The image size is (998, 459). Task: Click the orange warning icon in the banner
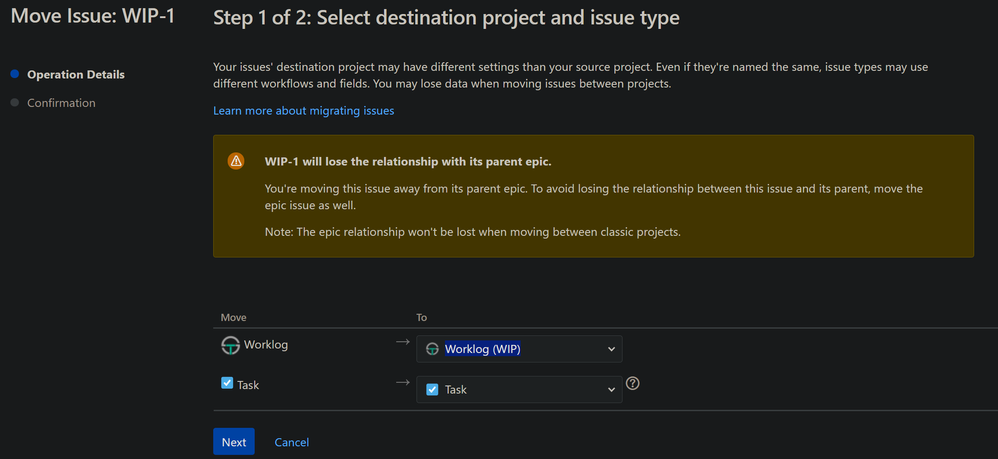(236, 161)
